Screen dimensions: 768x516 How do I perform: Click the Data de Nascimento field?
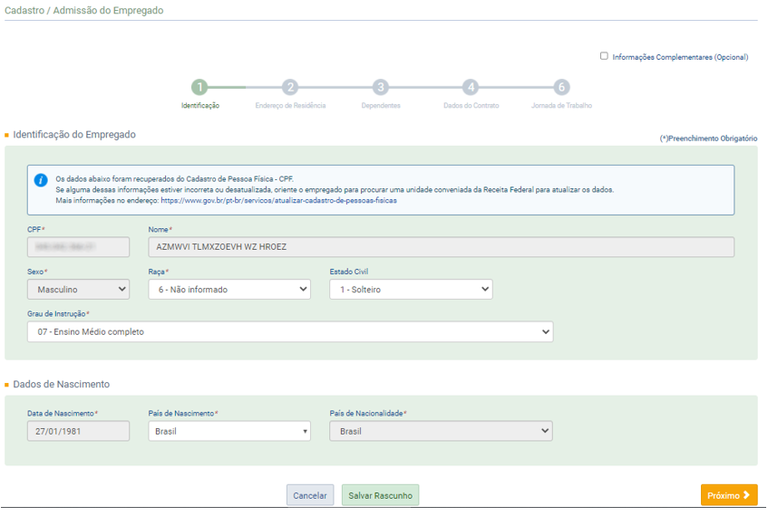tap(78, 430)
